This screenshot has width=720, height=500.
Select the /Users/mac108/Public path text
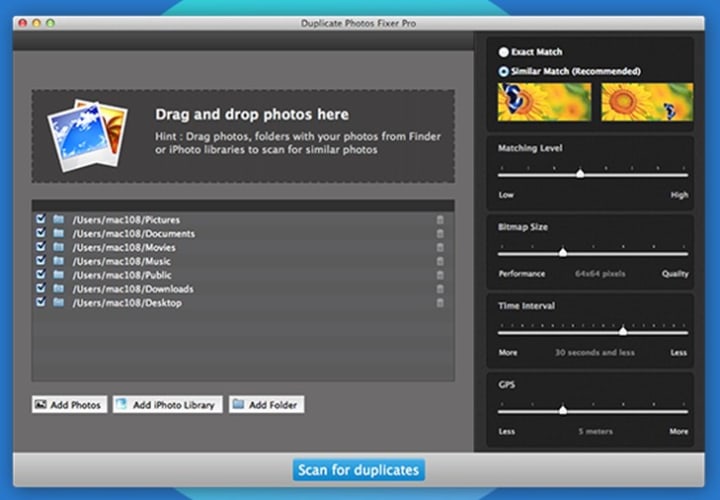(x=122, y=275)
